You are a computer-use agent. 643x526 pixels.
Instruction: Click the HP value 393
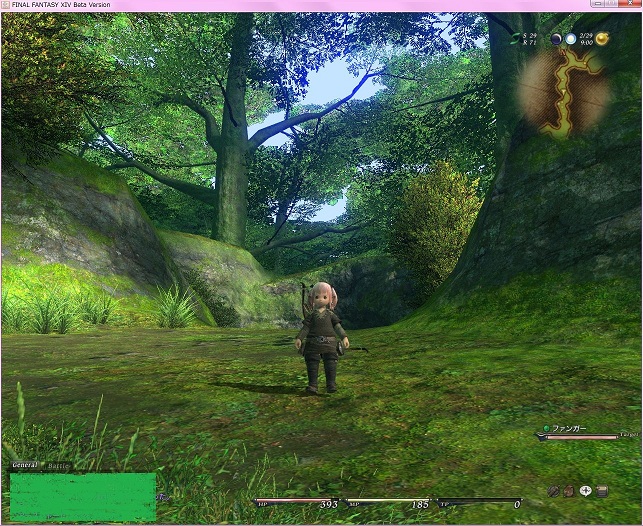tap(329, 504)
